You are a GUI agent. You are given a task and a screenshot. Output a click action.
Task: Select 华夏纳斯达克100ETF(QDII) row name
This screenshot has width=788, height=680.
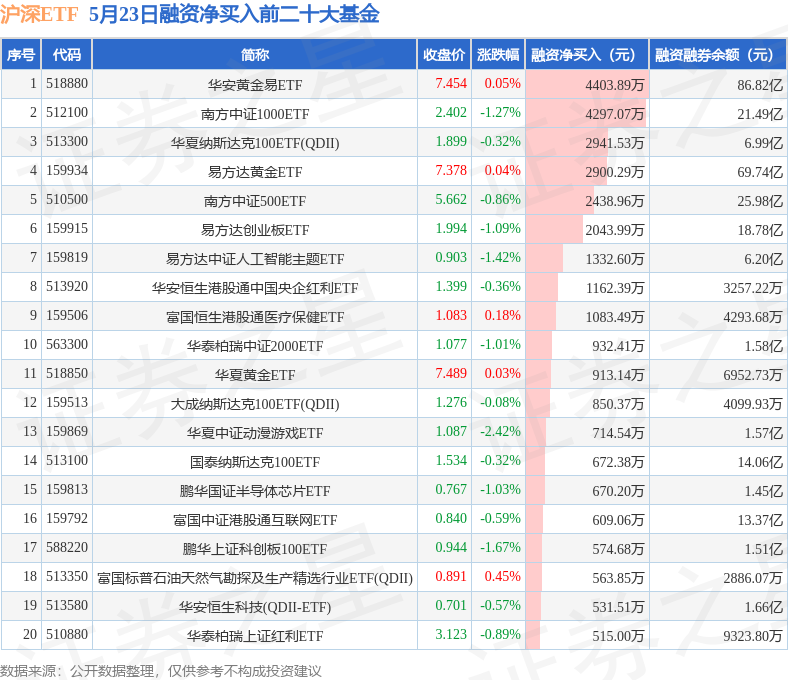click(255, 143)
